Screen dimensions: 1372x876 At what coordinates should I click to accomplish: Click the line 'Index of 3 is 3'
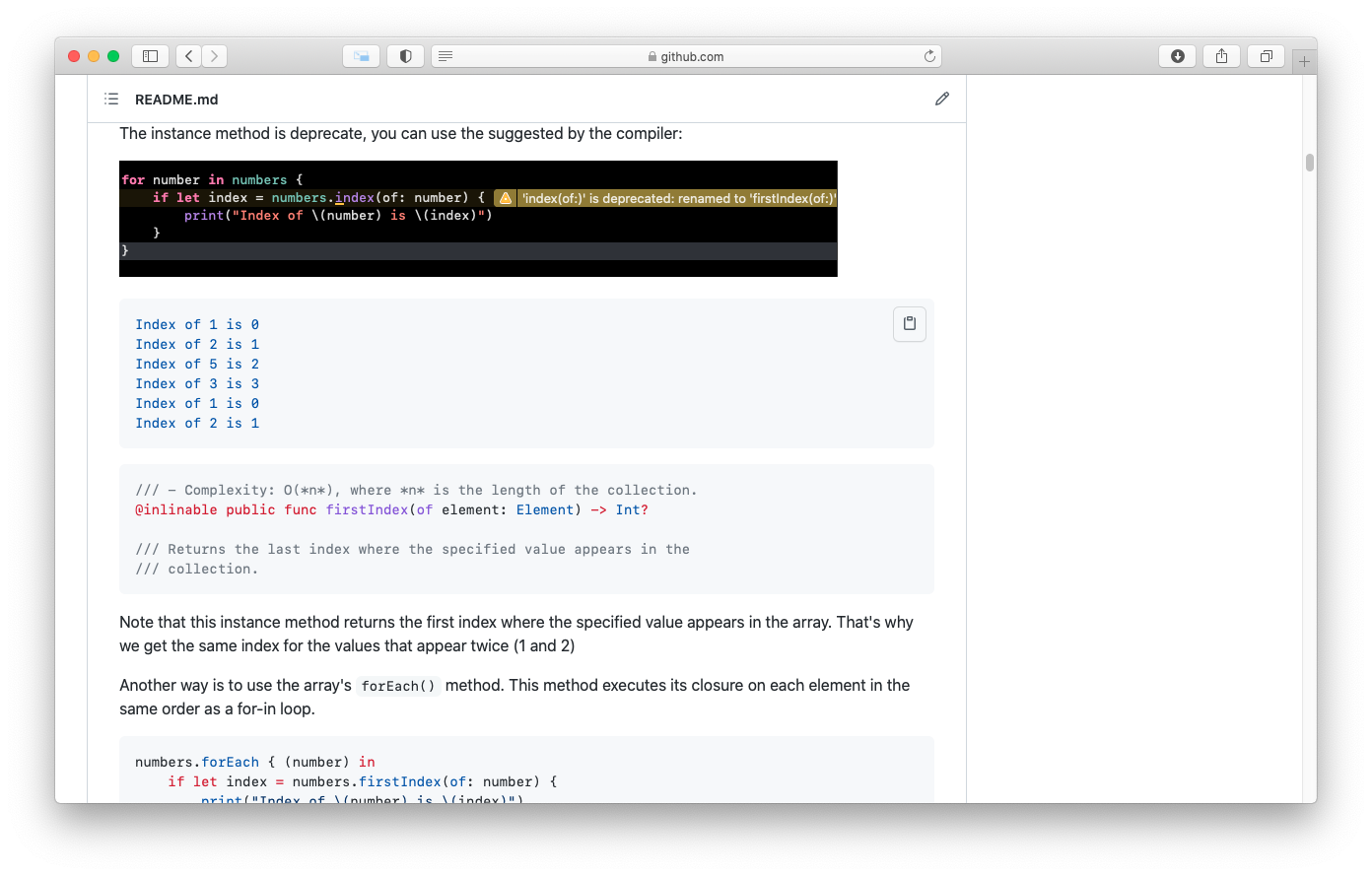(197, 383)
